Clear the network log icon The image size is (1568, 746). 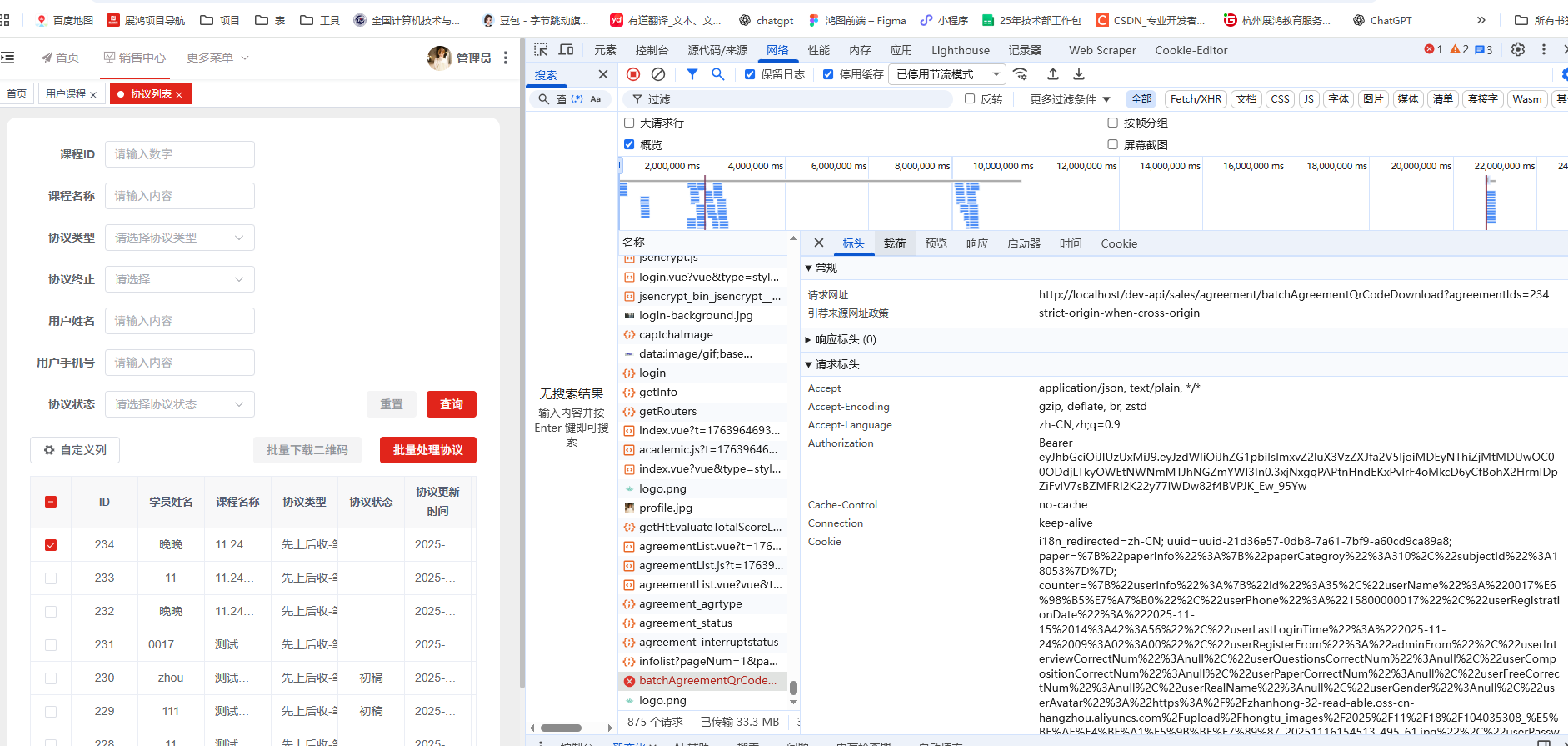tap(658, 74)
